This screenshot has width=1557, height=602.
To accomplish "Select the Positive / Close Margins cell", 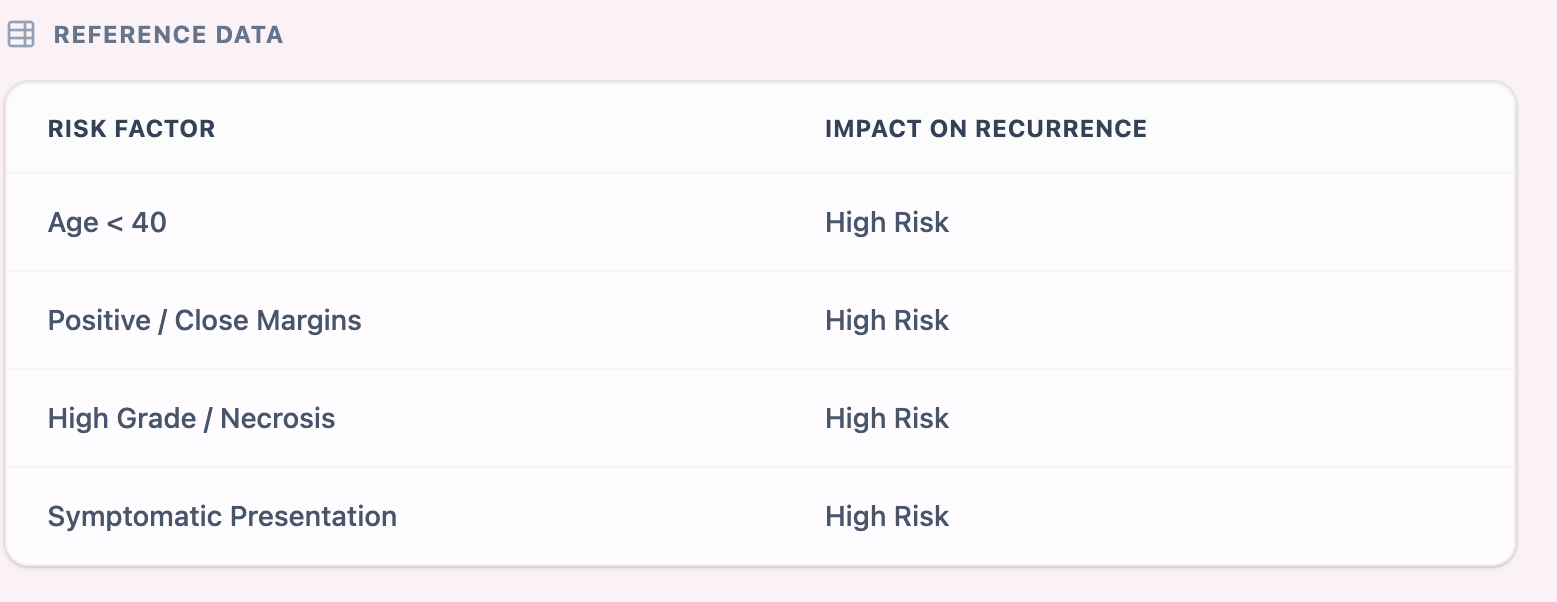I will click(204, 321).
